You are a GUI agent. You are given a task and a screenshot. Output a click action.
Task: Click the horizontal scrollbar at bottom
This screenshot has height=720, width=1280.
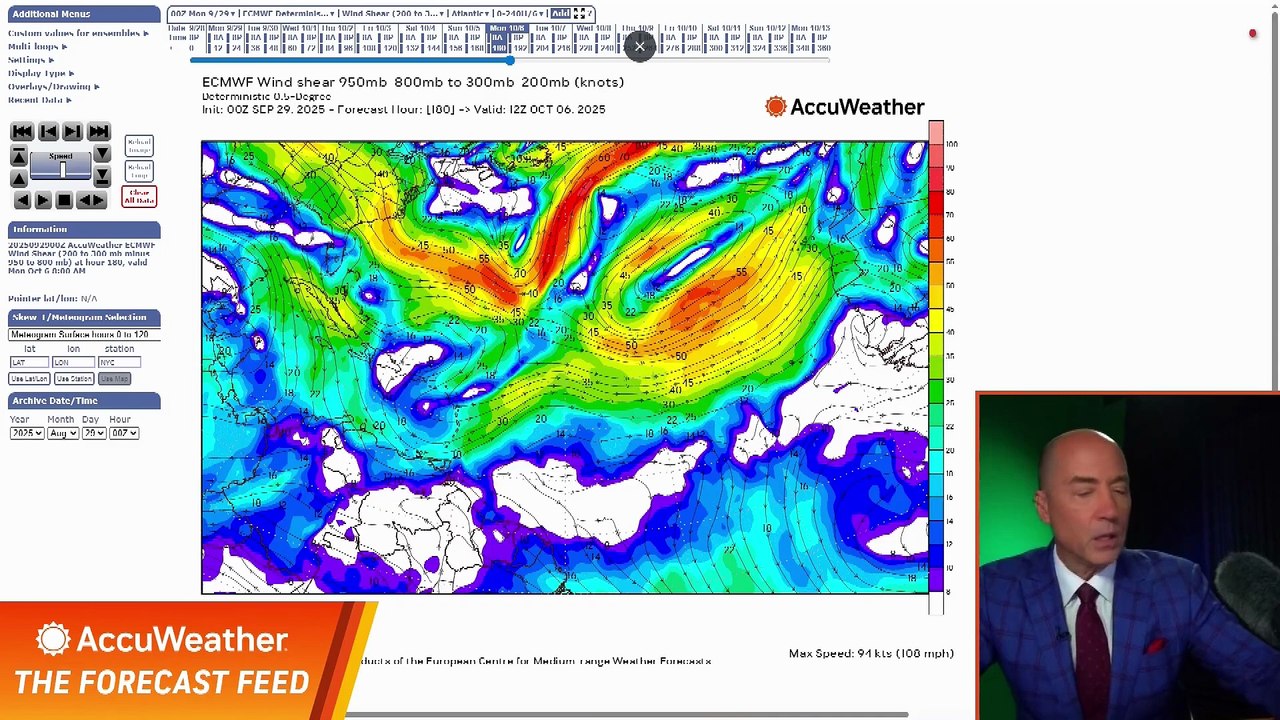pos(627,715)
